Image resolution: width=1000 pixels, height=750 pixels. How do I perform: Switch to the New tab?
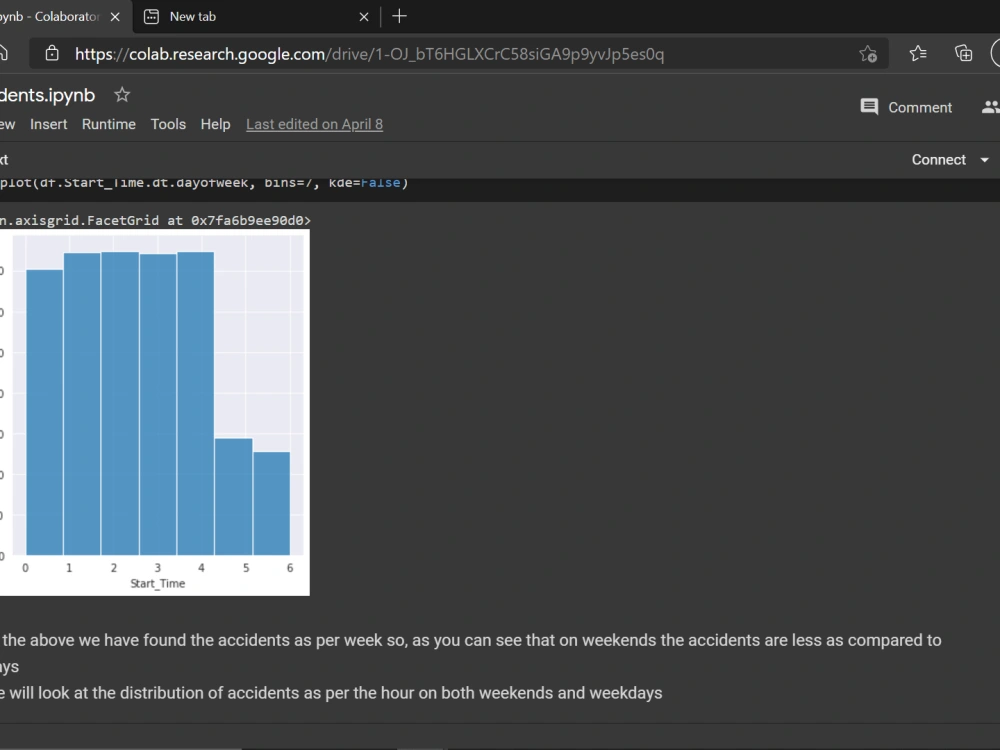pyautogui.click(x=255, y=17)
